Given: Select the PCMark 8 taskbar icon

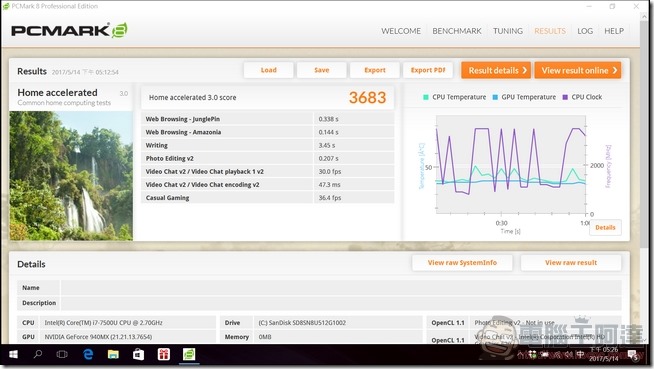Looking at the screenshot, I should pos(189,355).
